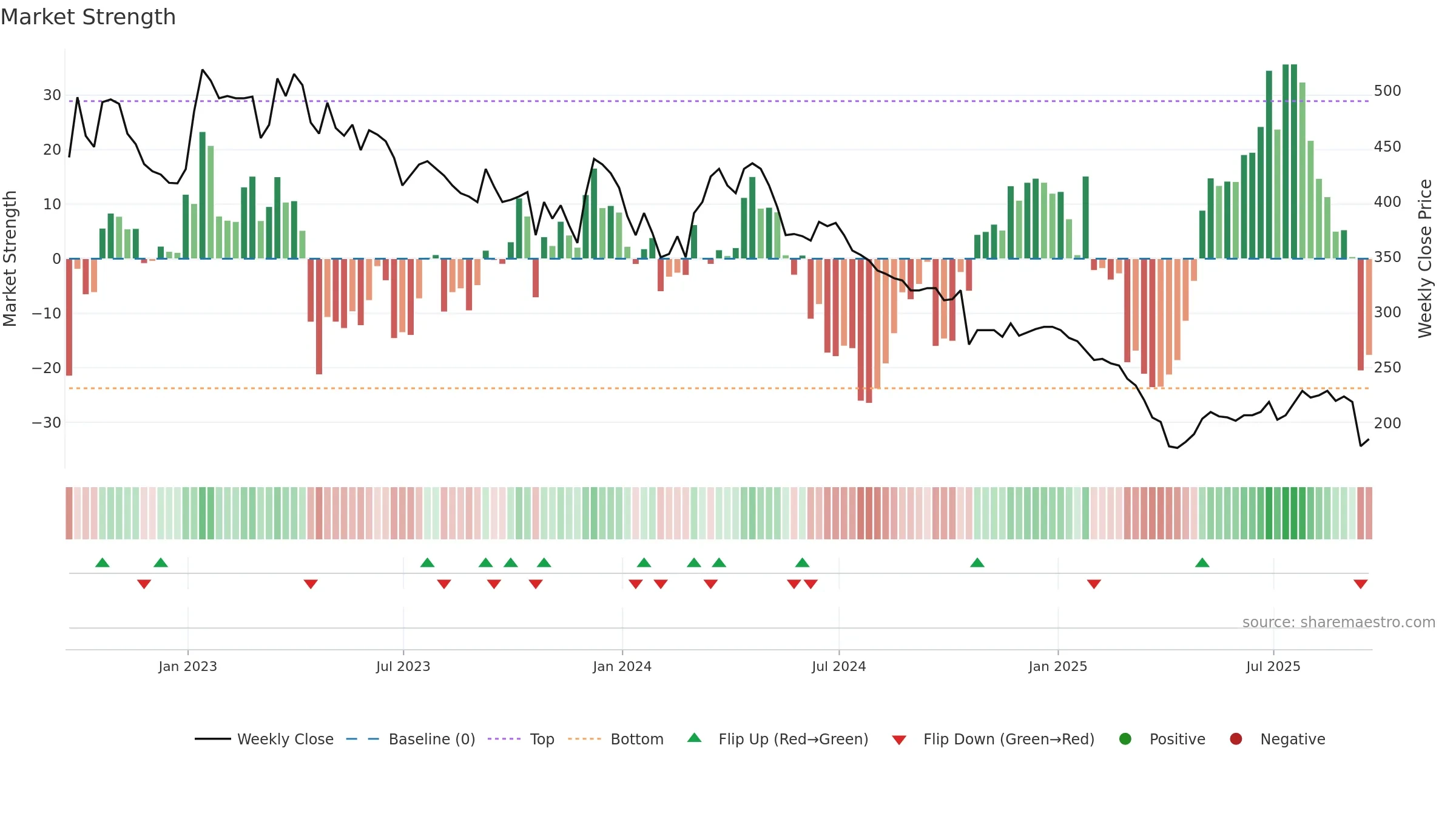Click the Market Strength chart title
This screenshot has width=1456, height=819.
88,17
